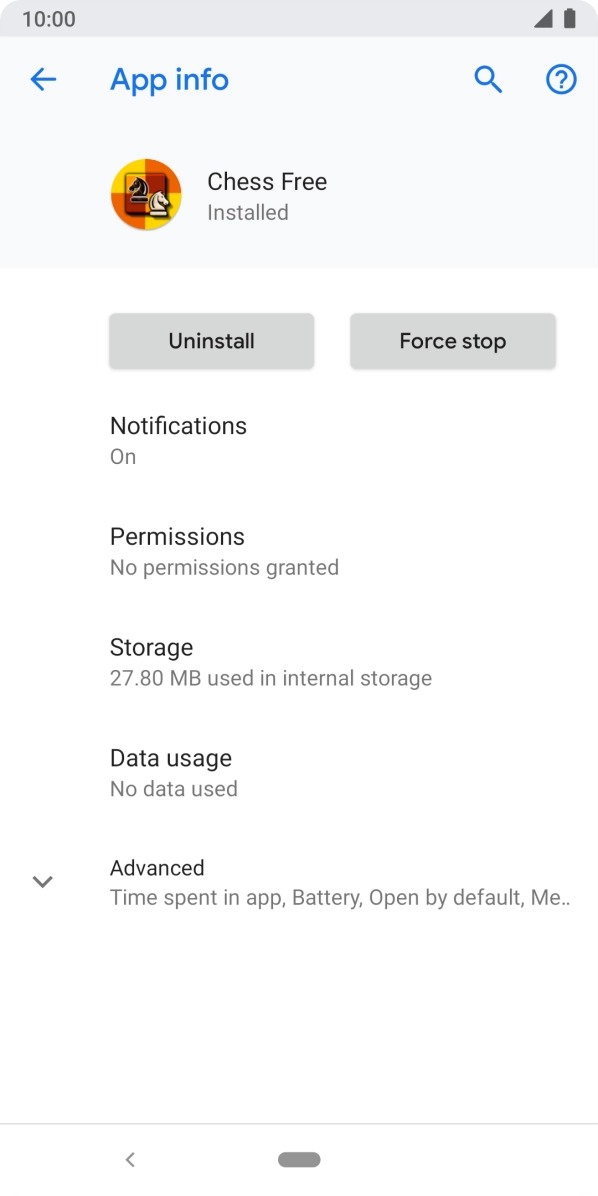This screenshot has width=598, height=1196.
Task: Click the Chess Free app icon
Action: tap(146, 194)
